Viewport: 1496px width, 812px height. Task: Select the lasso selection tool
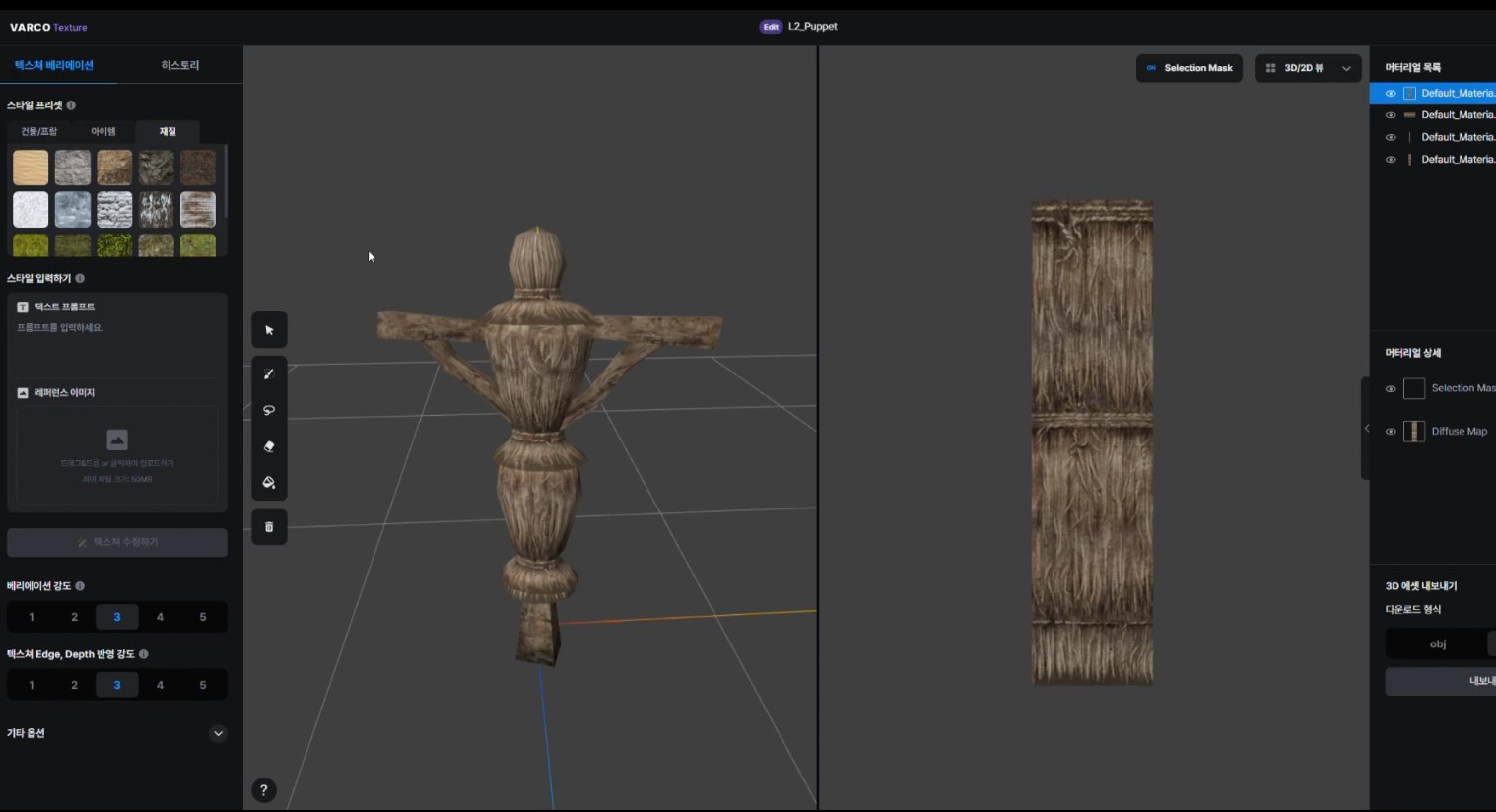(269, 410)
